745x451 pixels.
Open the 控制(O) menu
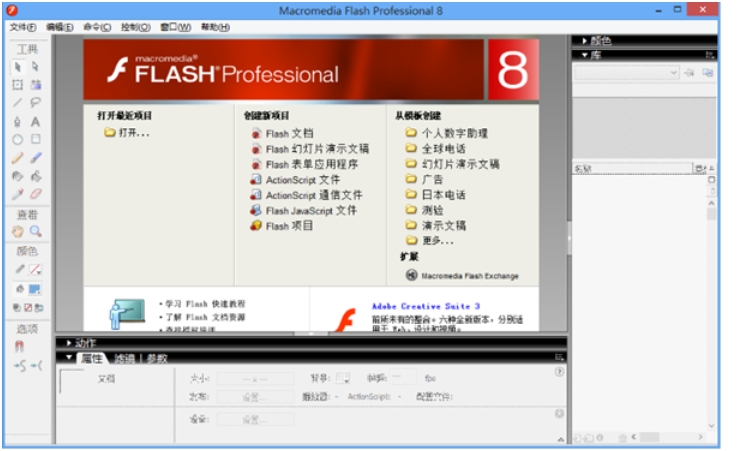[x=135, y=27]
